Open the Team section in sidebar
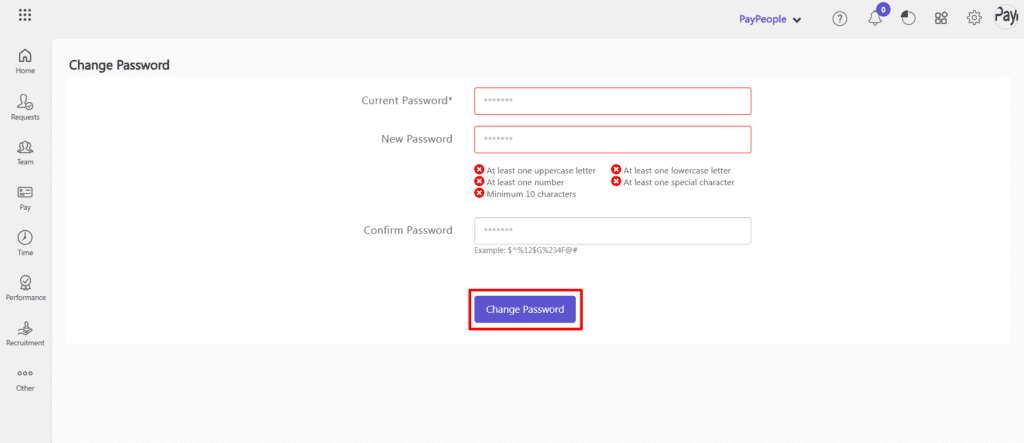This screenshot has width=1024, height=443. [25, 152]
